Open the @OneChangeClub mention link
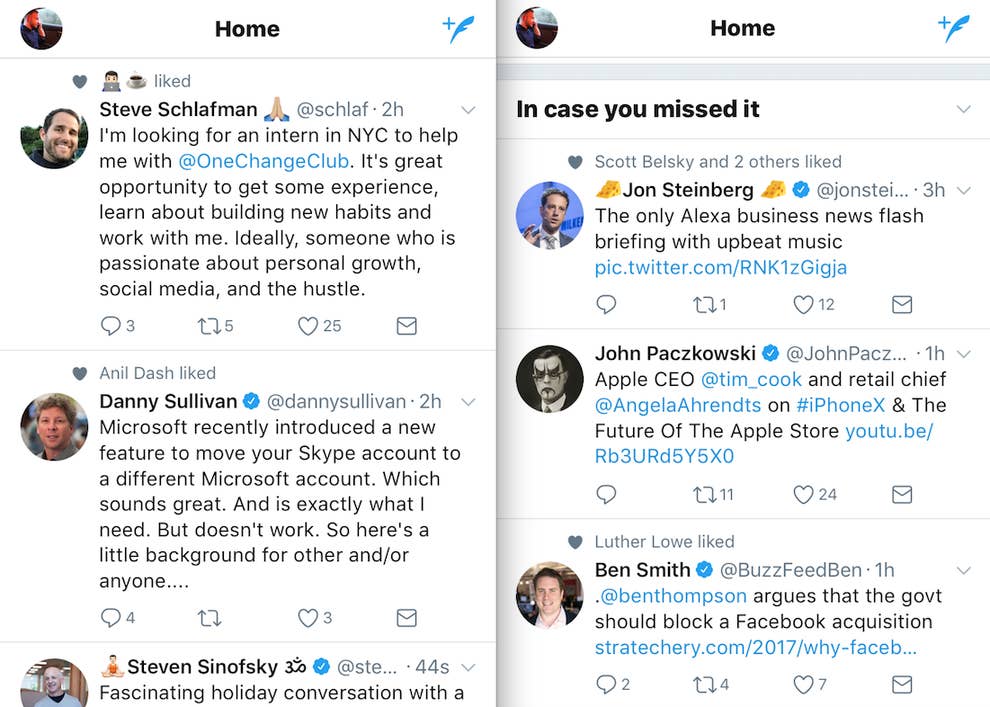 pos(263,161)
